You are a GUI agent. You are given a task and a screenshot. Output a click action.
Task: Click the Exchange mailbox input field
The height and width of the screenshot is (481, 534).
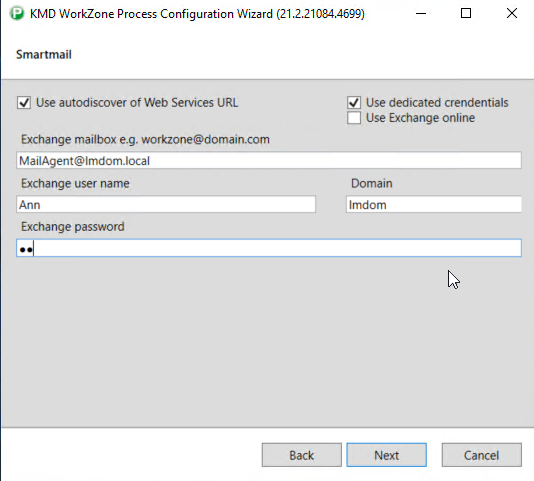[x=269, y=160]
